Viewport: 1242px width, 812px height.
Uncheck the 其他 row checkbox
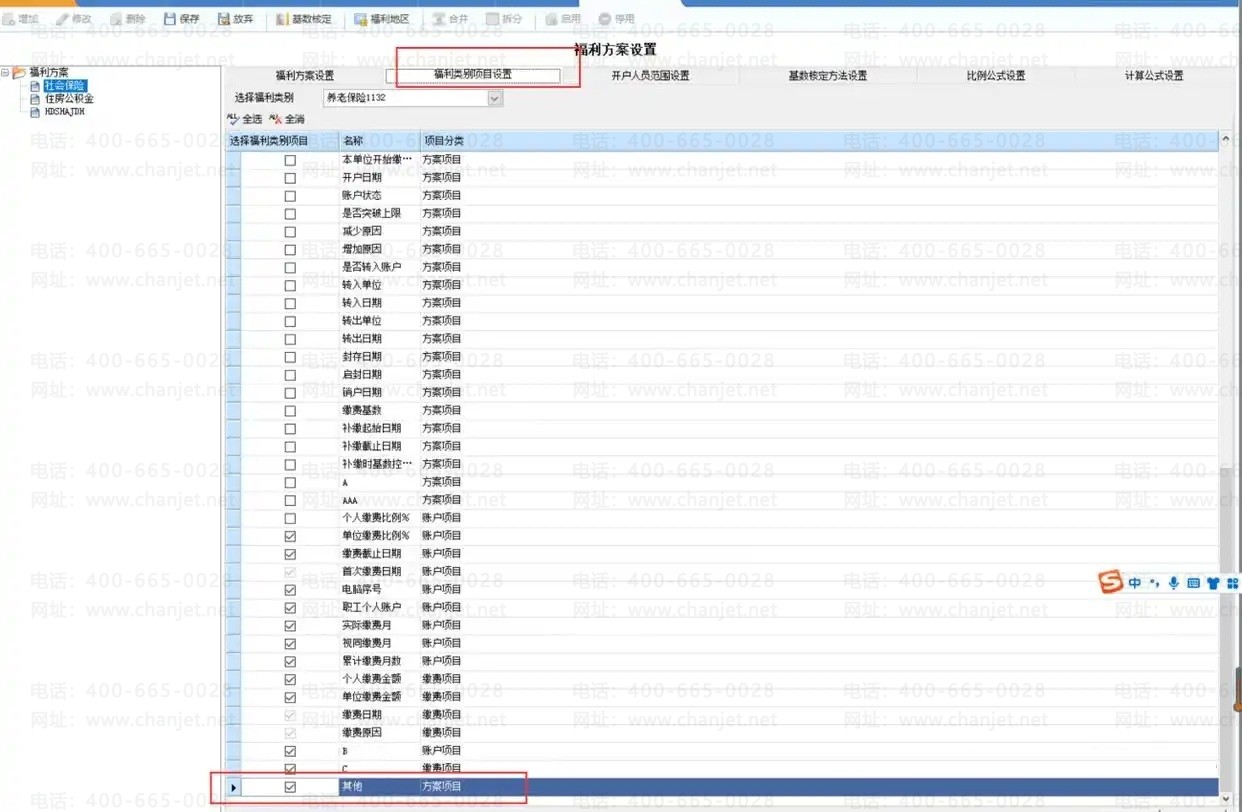tap(290, 788)
